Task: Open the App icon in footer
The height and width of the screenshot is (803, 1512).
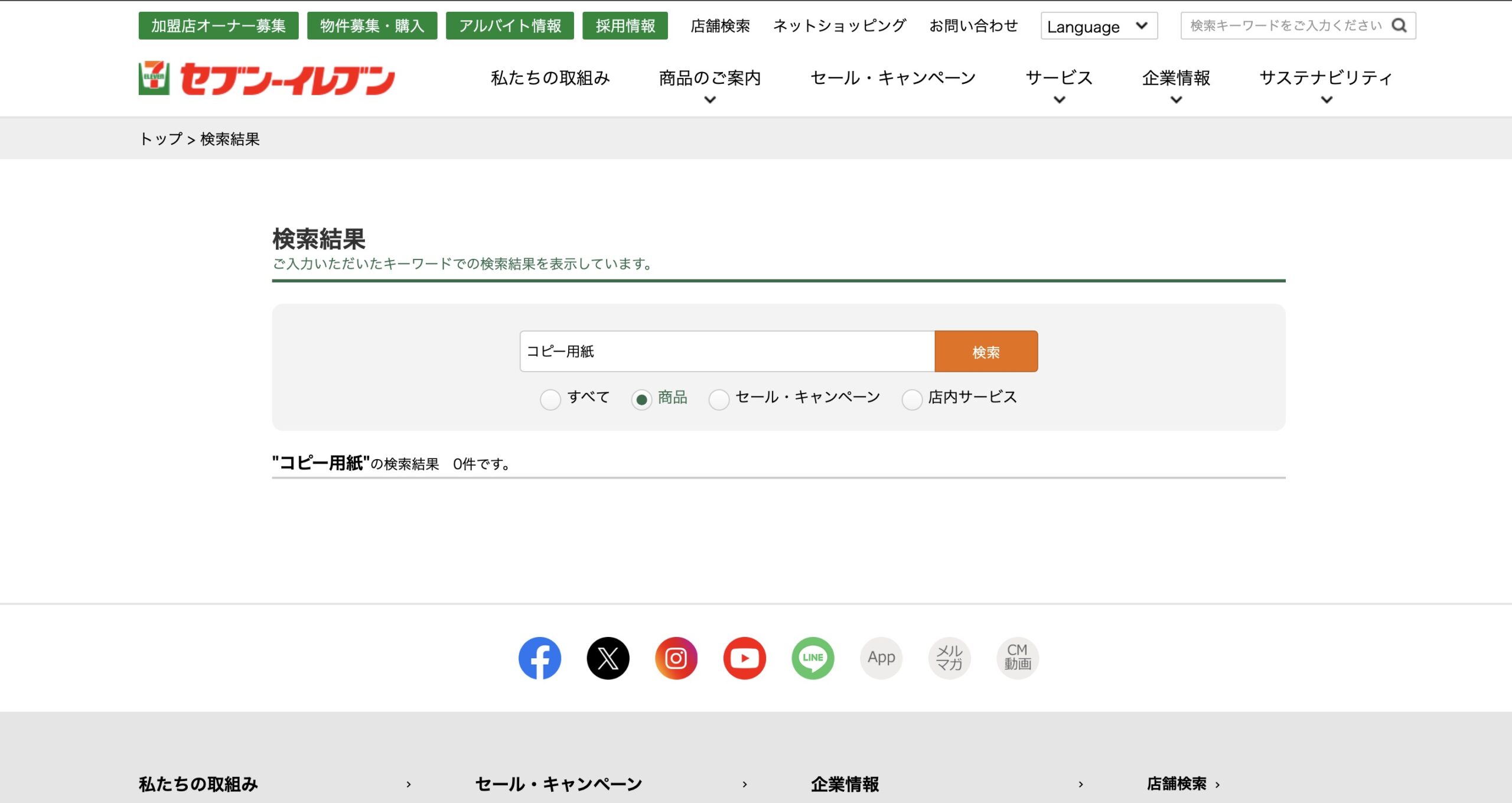Action: click(881, 658)
